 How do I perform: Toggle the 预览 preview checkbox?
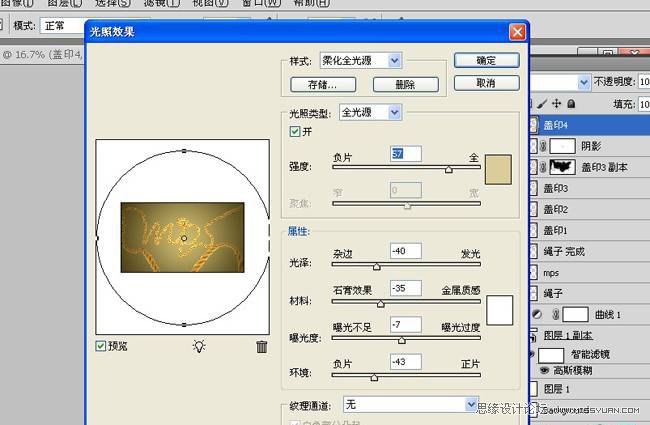point(100,345)
